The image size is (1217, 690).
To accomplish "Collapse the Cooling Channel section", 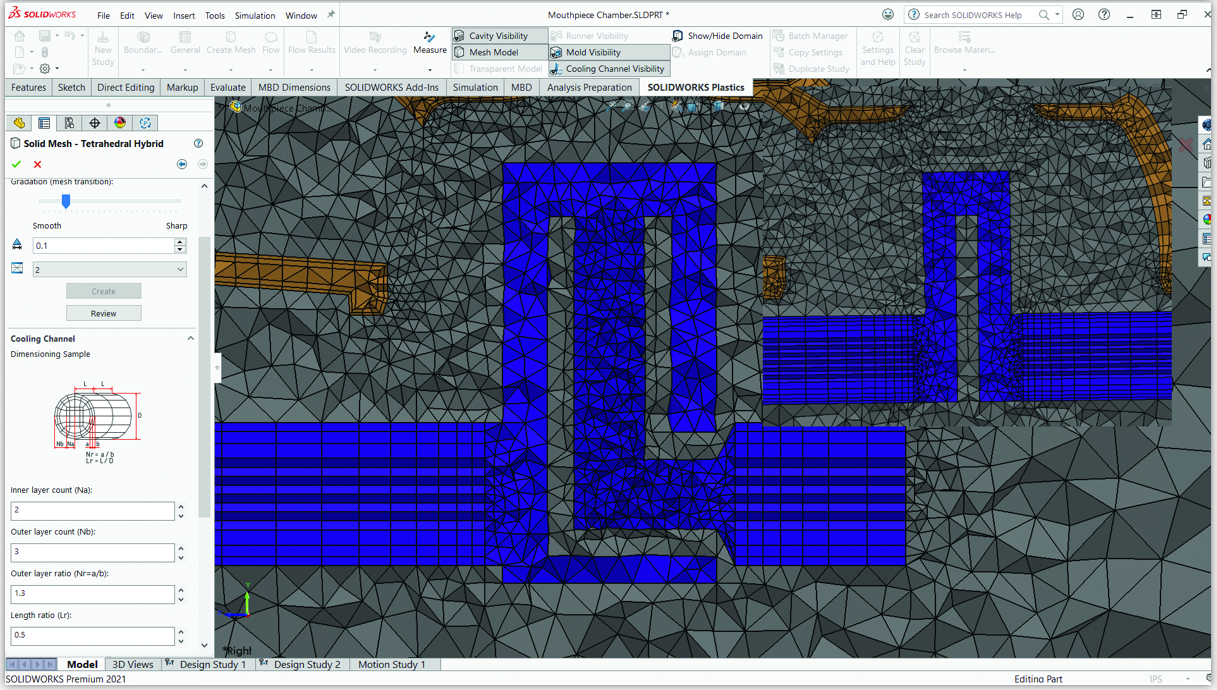I will pos(191,339).
